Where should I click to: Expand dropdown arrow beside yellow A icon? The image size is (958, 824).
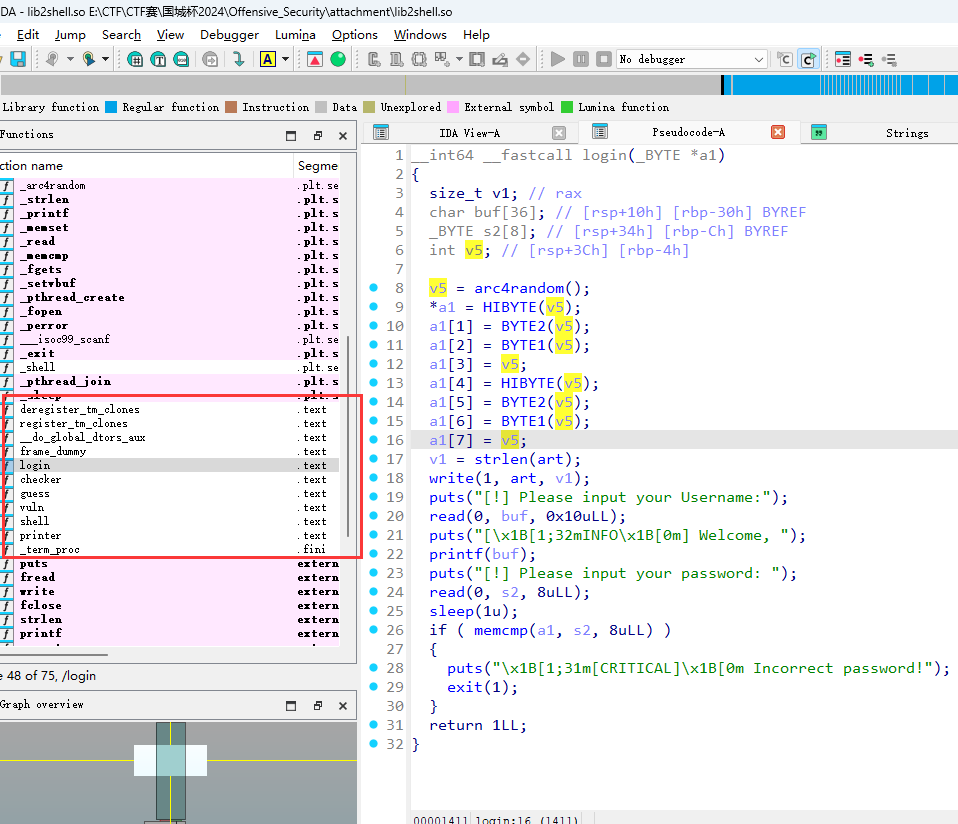click(285, 60)
